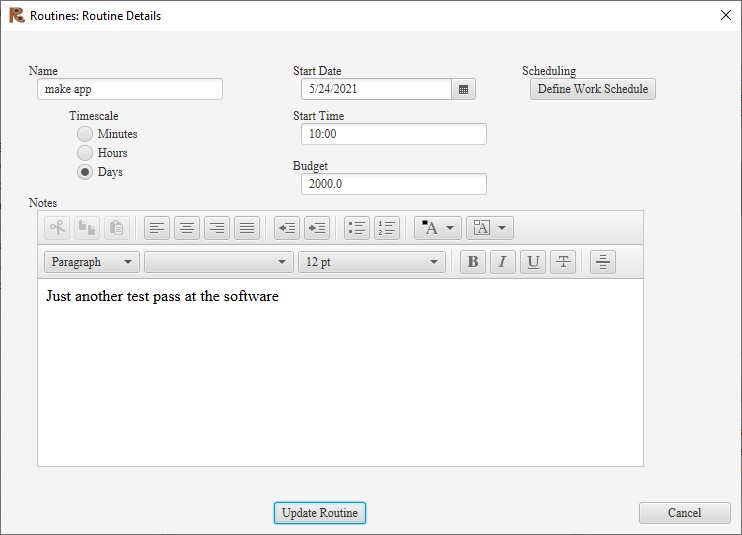Click Define Work Schedule button

pos(593,89)
